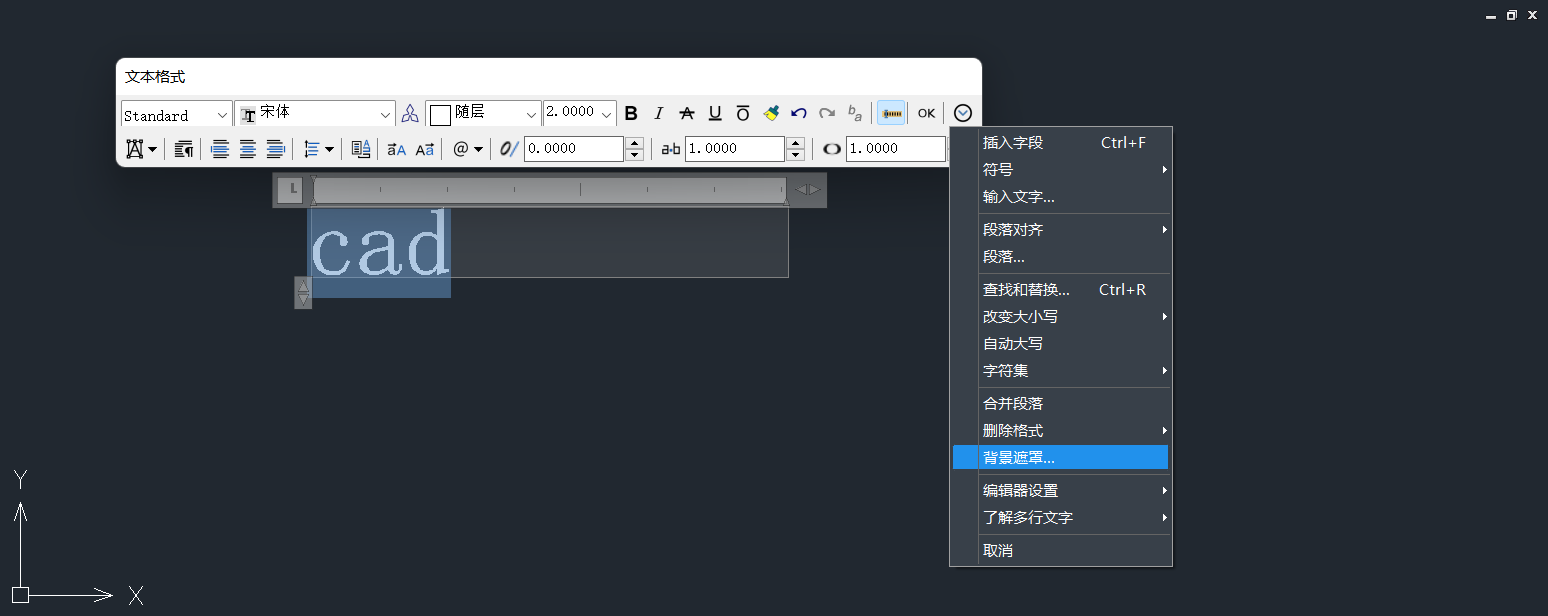Image resolution: width=1548 pixels, height=616 pixels.
Task: Toggle the 自动大写 option
Action: point(1061,344)
